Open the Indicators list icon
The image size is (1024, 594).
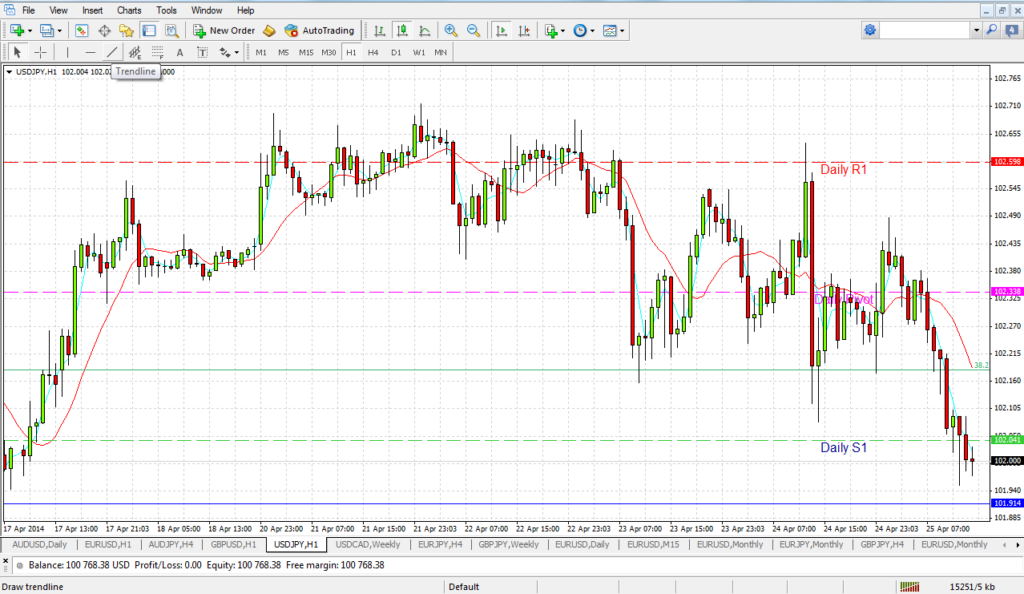click(x=551, y=31)
